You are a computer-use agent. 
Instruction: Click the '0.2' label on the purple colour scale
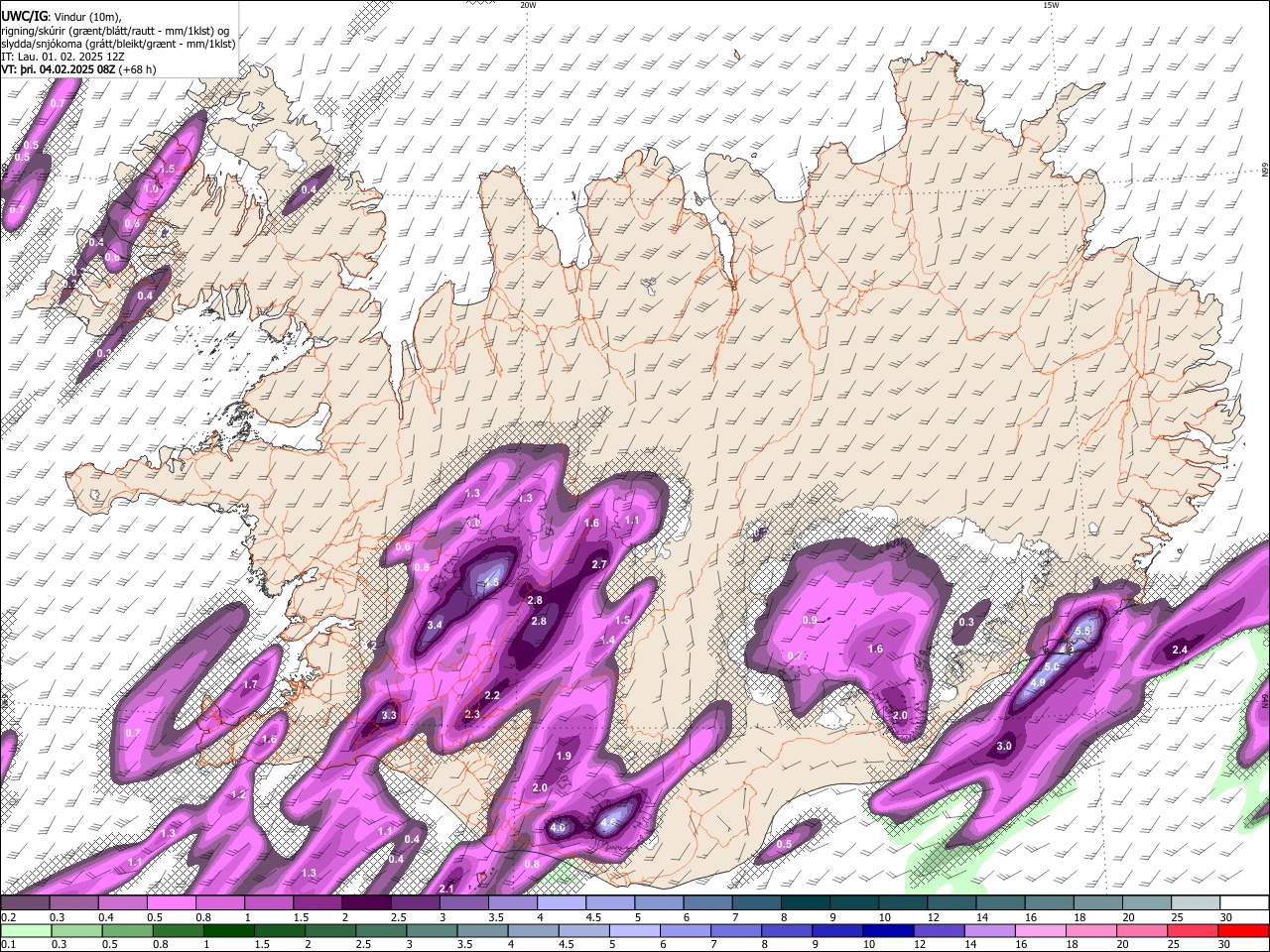click(x=8, y=917)
